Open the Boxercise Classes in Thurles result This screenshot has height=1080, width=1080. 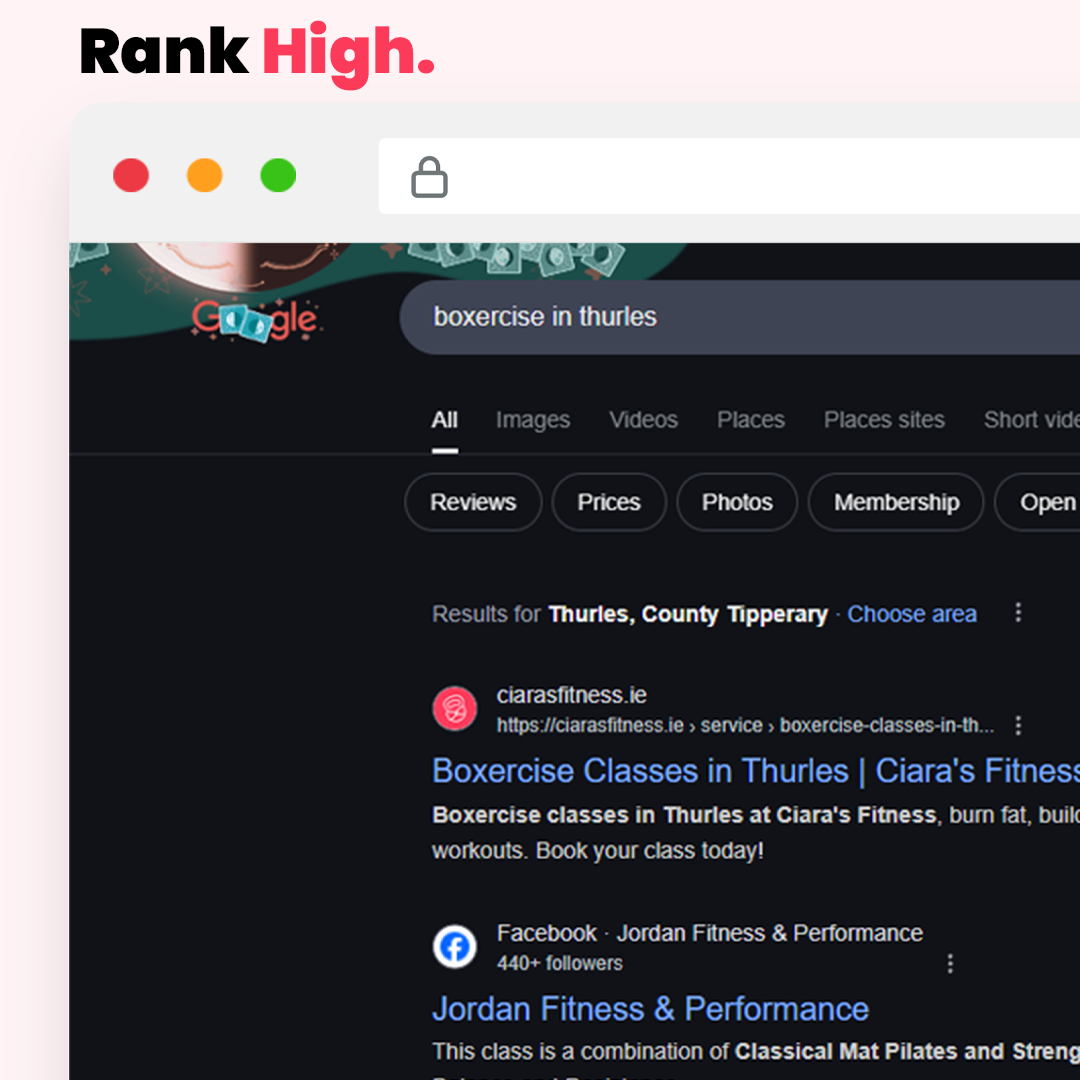[x=756, y=771]
